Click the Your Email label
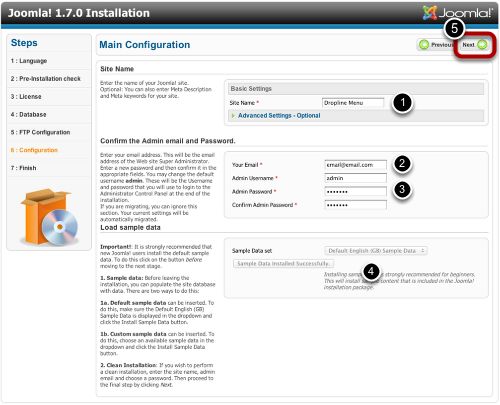The height and width of the screenshot is (405, 500). (245, 165)
